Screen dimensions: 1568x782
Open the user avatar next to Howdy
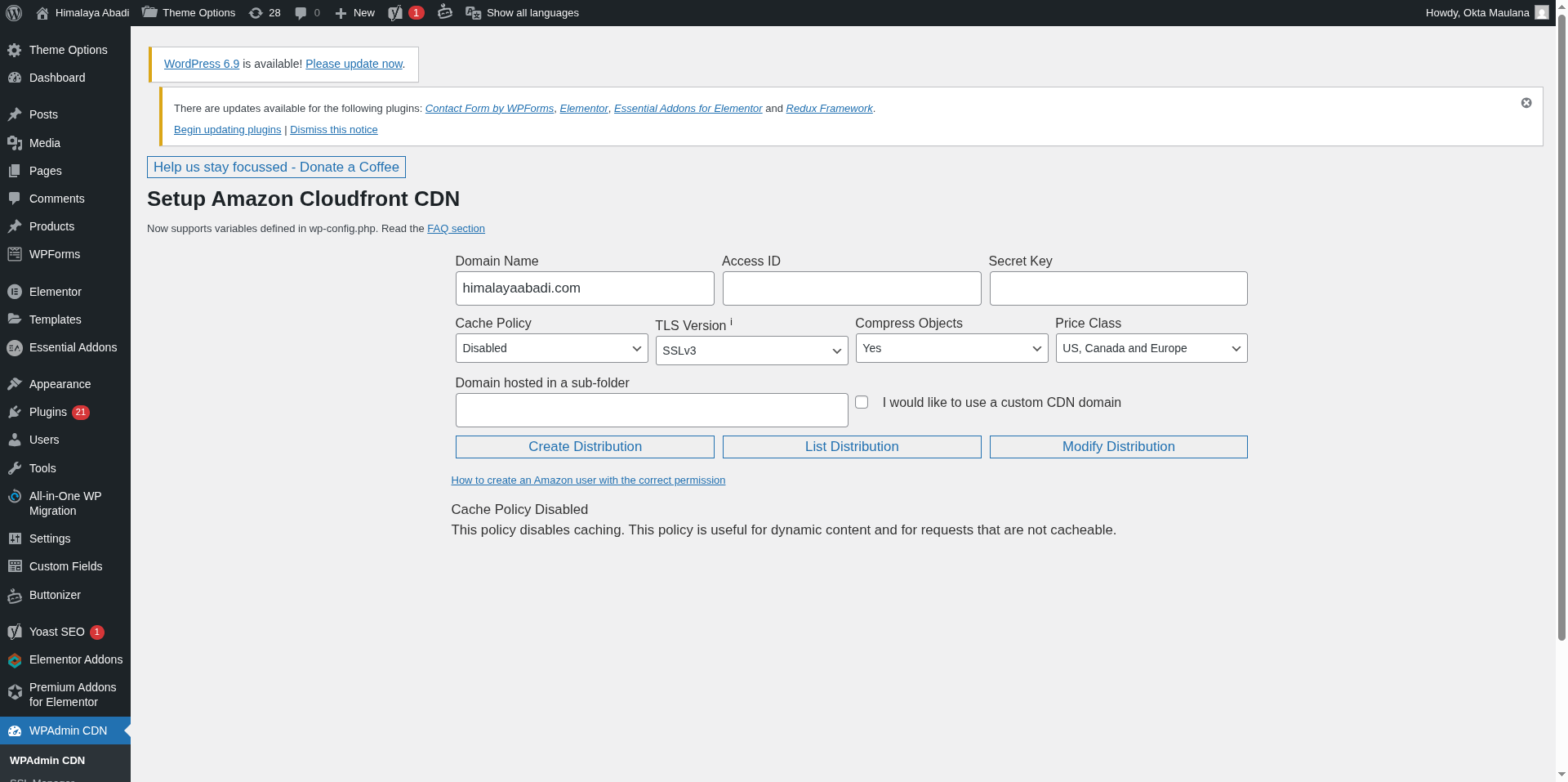[x=1541, y=13]
